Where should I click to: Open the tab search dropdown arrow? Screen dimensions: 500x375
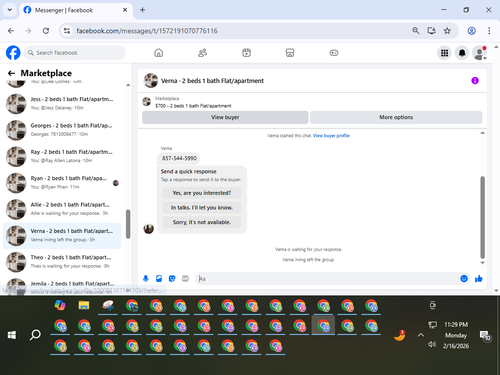(x=10, y=10)
